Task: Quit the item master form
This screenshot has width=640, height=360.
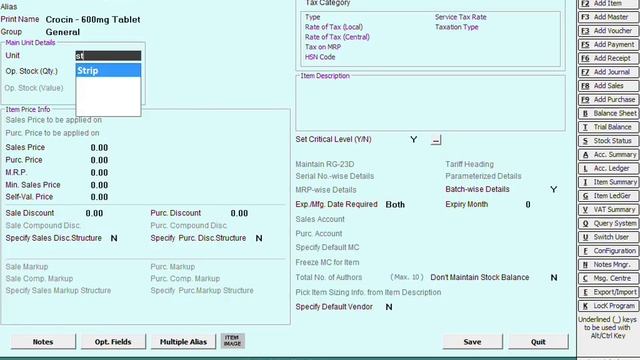Action: 538,342
